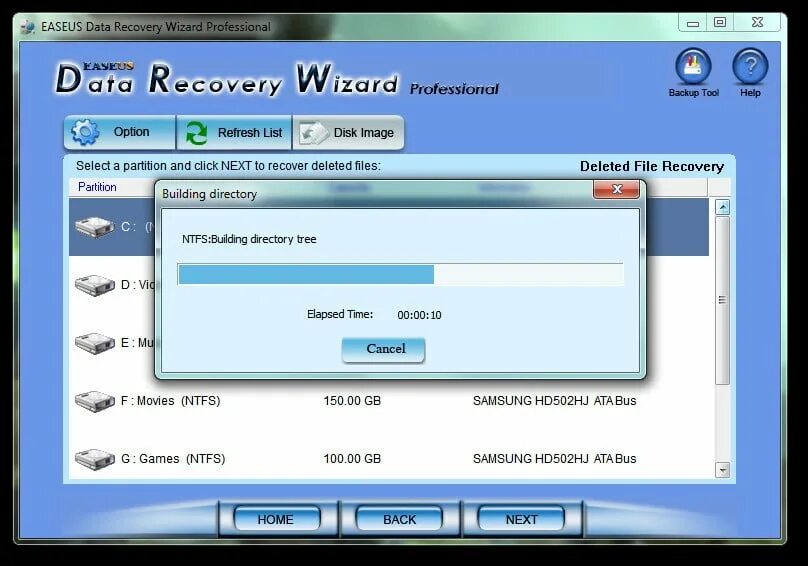Click the elapsed time 00:00:10 value
This screenshot has width=808, height=566.
click(419, 315)
